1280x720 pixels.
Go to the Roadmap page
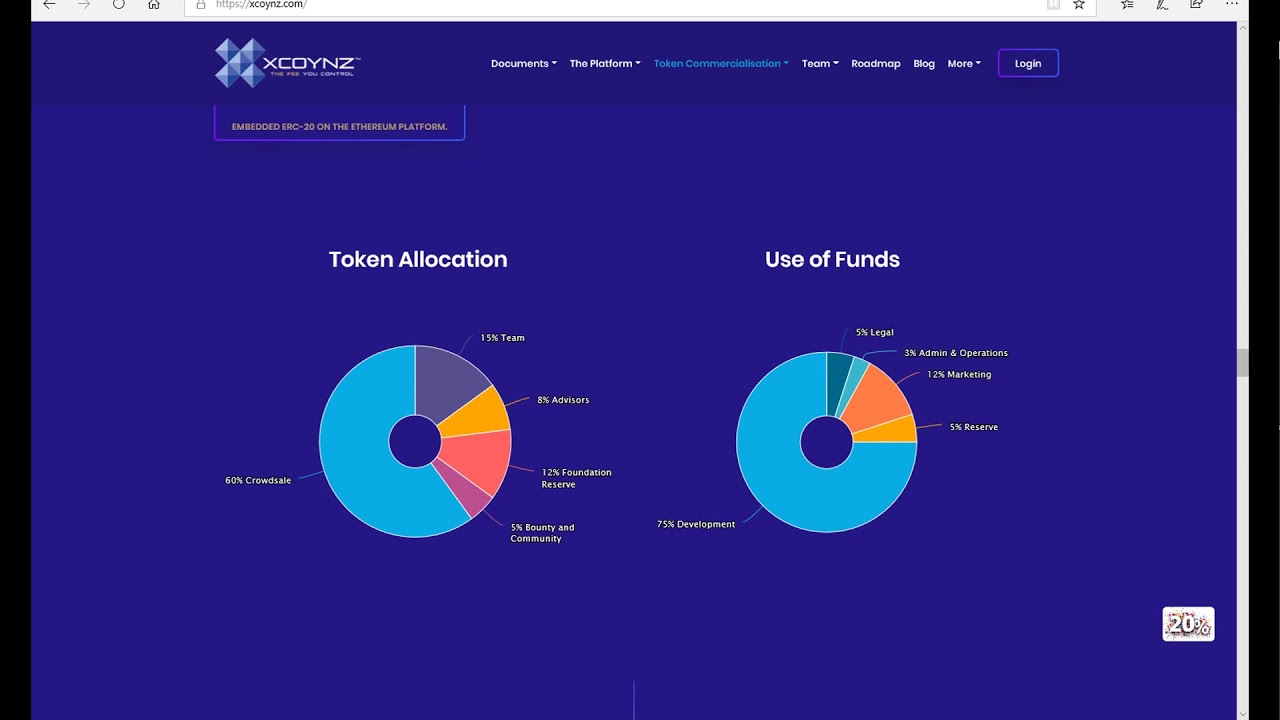876,63
